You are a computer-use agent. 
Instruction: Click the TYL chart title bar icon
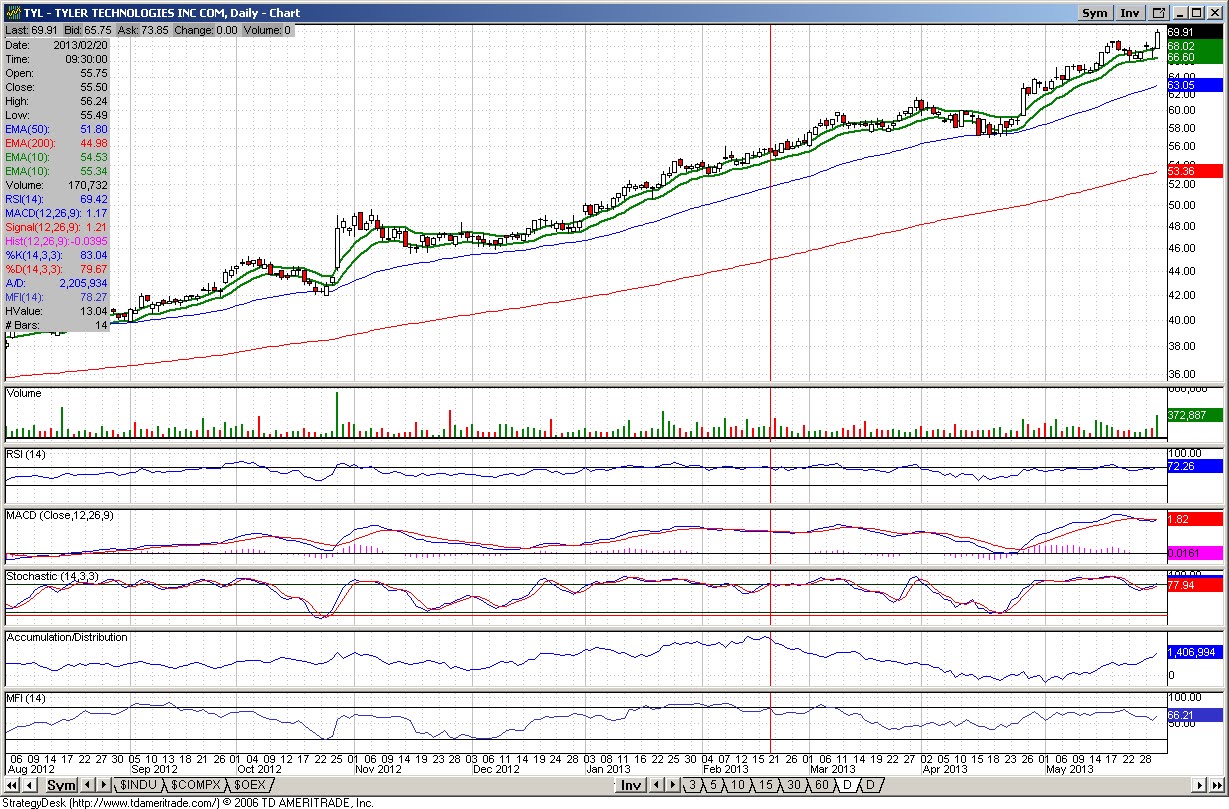pyautogui.click(x=12, y=13)
